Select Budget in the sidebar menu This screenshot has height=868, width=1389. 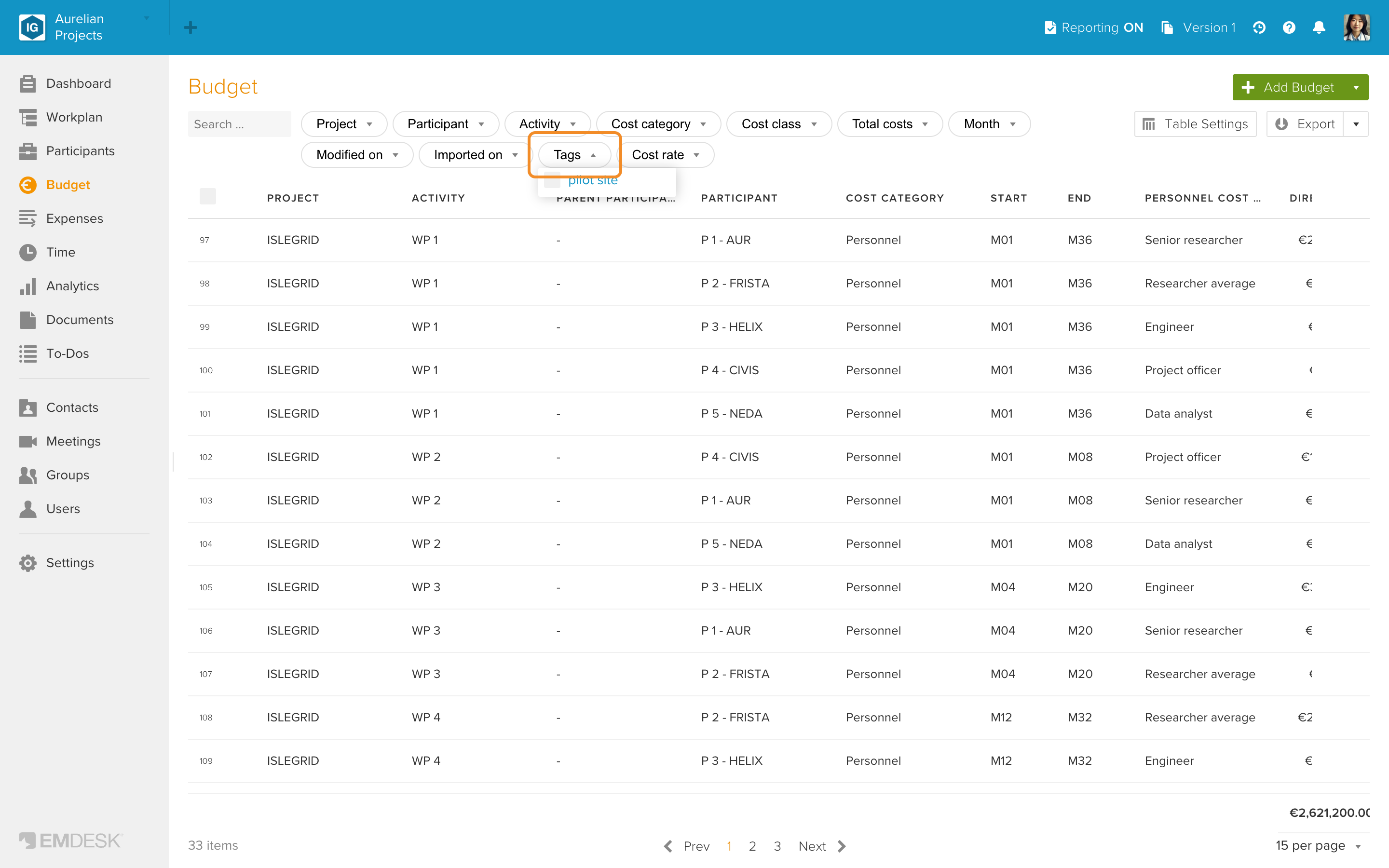(55, 185)
